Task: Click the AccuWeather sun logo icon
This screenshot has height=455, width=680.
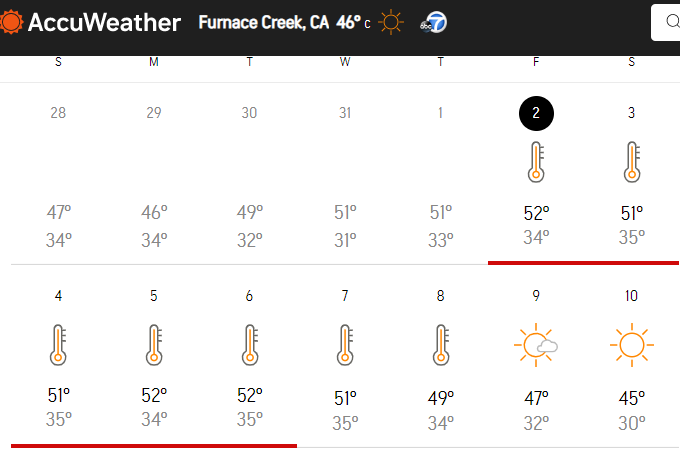Action: (x=11, y=22)
